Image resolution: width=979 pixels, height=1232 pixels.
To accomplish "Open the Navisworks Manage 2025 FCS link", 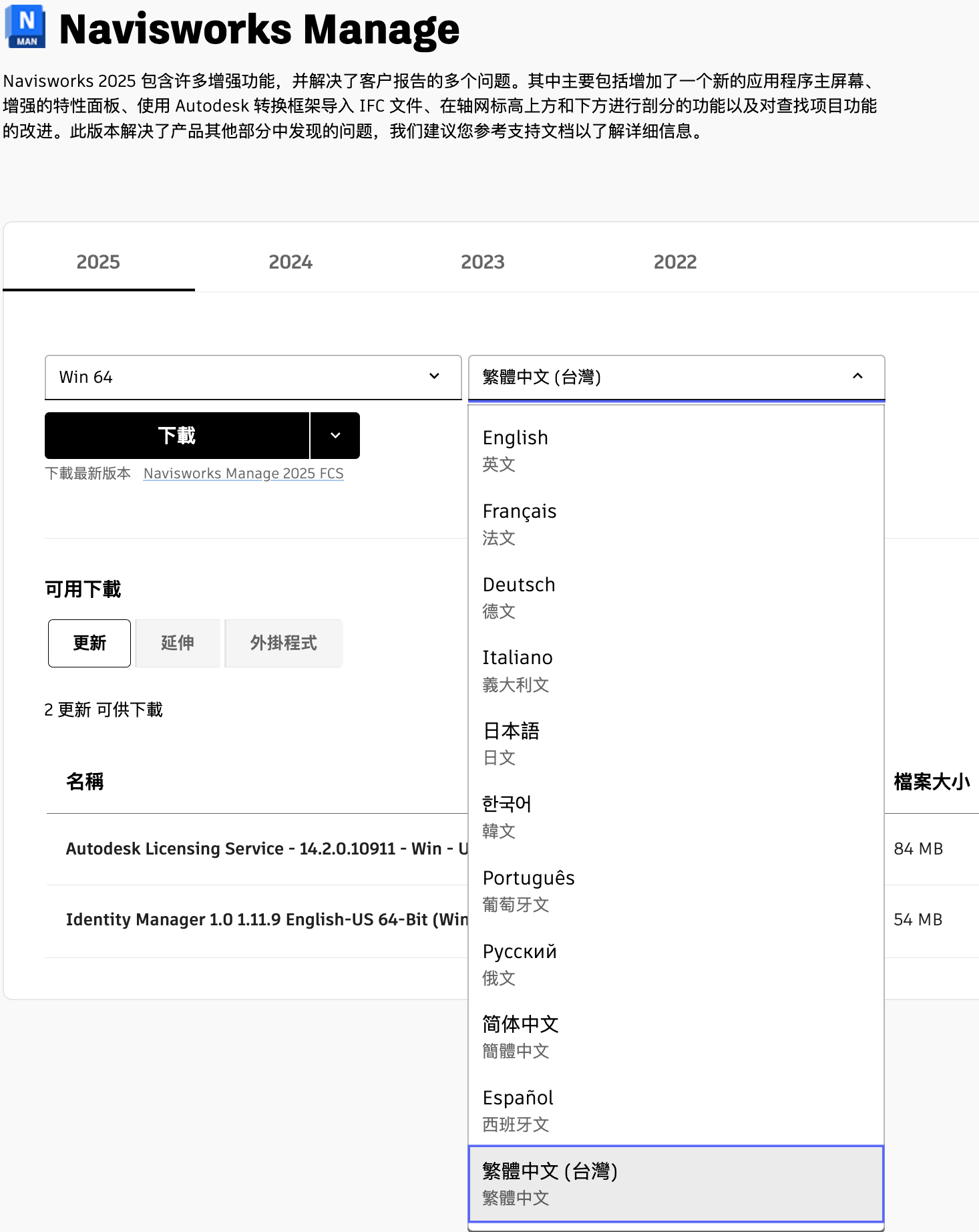I will point(243,474).
